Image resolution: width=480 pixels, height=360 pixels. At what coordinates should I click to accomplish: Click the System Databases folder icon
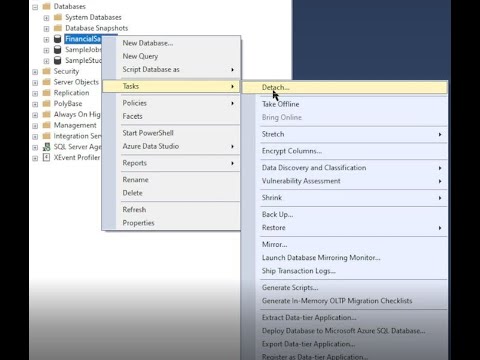(58, 17)
